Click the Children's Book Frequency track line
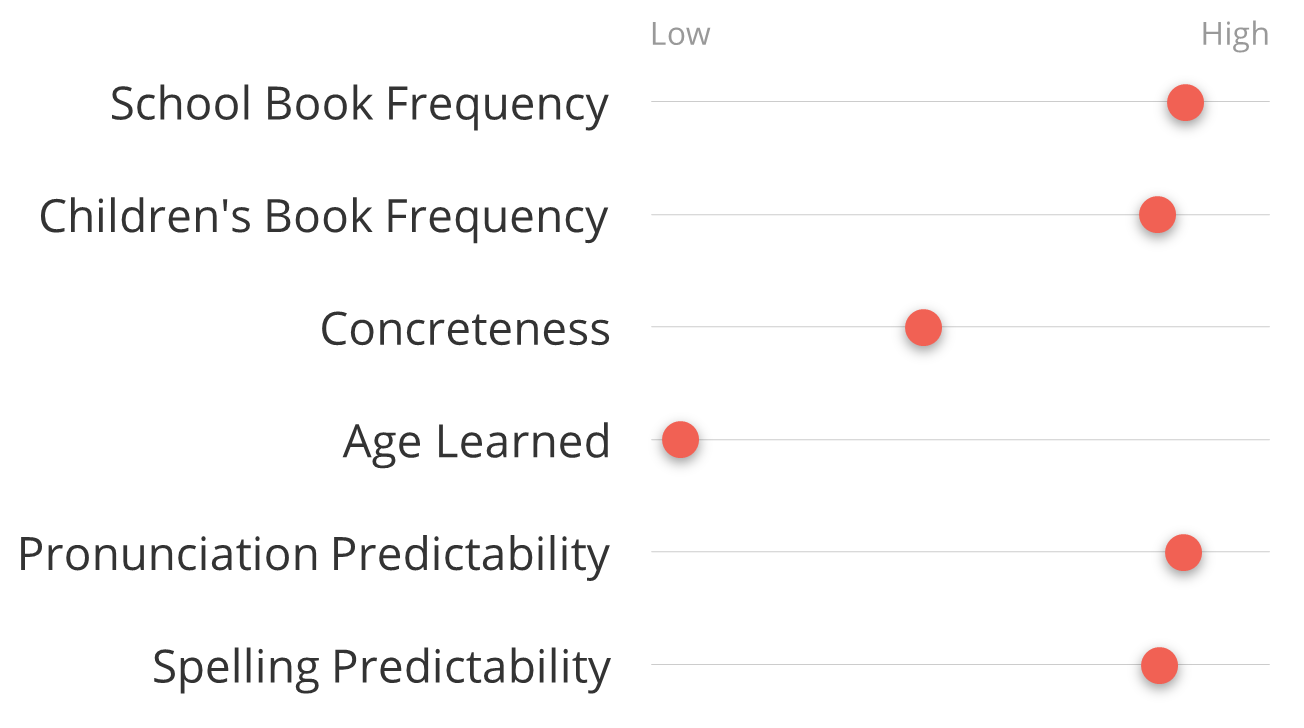1304x728 pixels. click(x=960, y=215)
